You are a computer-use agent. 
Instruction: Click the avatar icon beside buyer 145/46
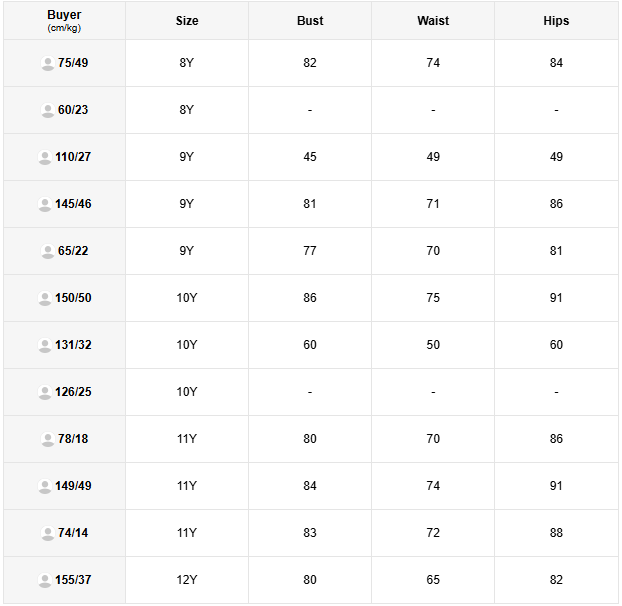[44, 205]
